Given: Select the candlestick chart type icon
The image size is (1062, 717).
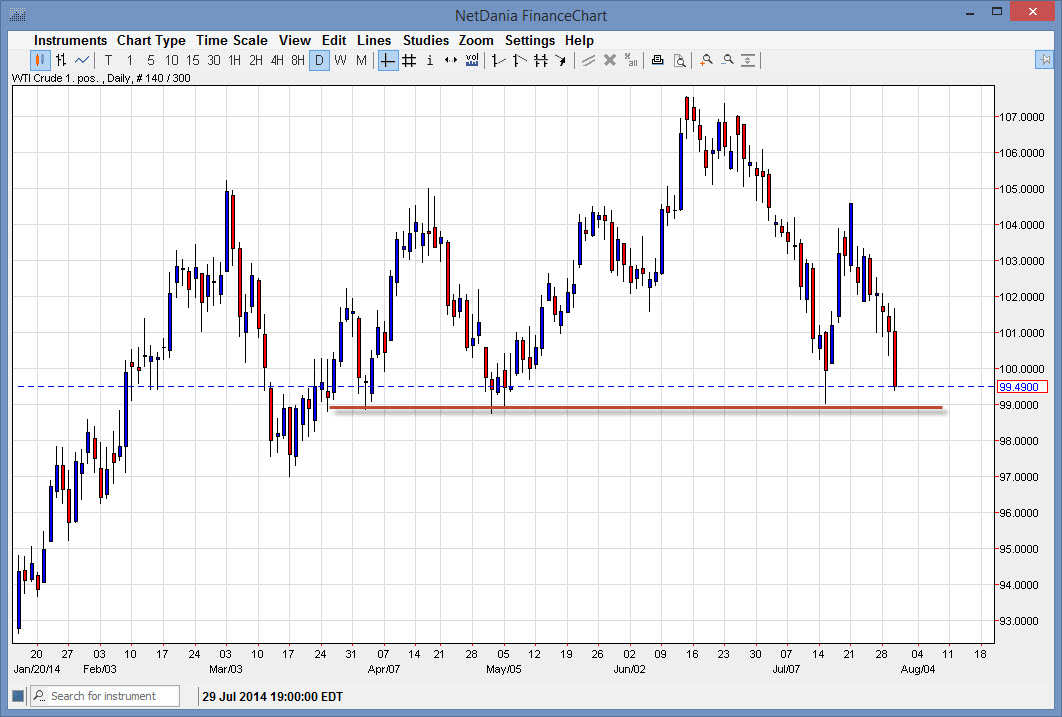Looking at the screenshot, I should [x=38, y=60].
